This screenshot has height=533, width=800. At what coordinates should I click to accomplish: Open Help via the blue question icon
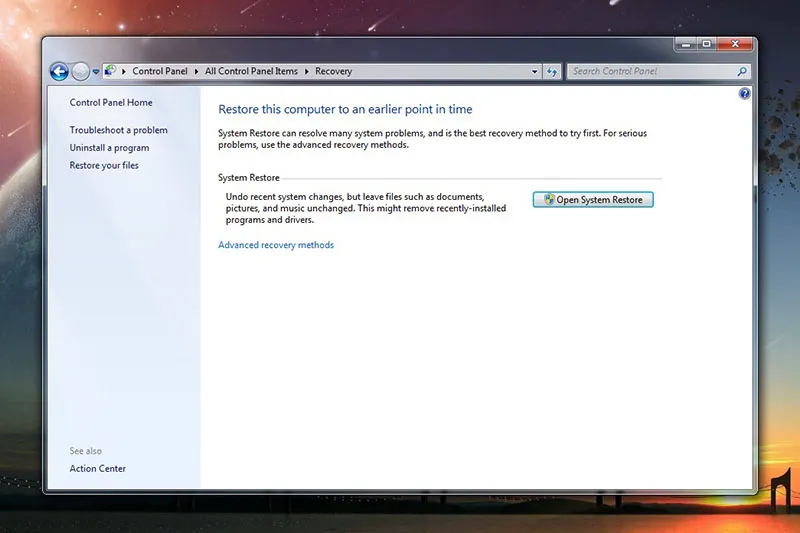[744, 93]
